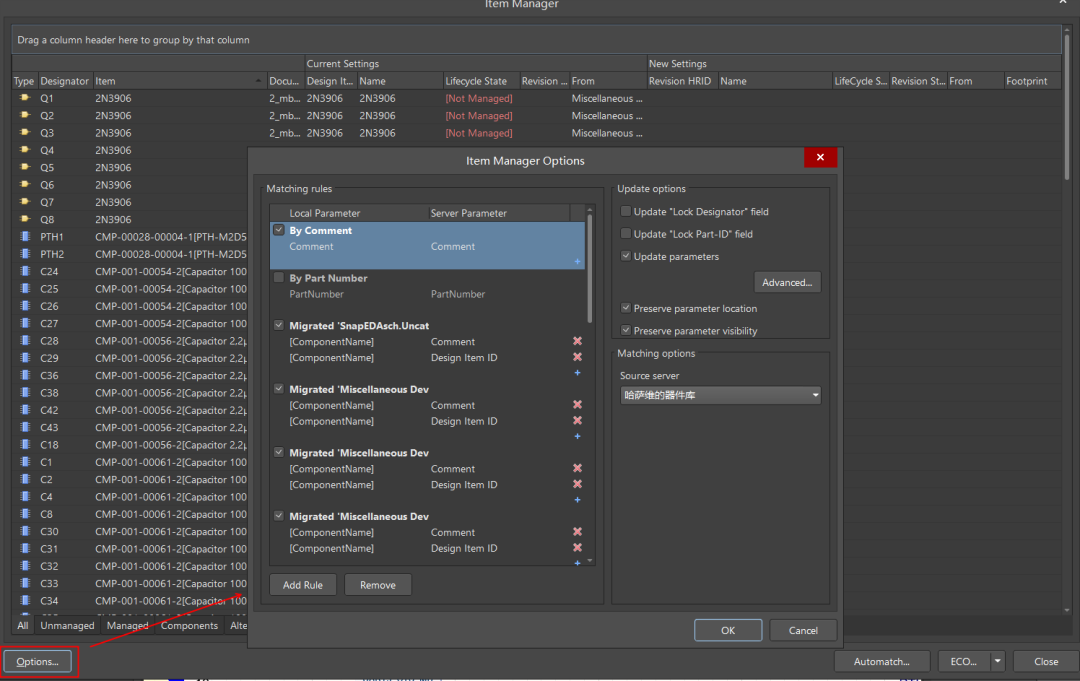The image size is (1080, 681).
Task: Confirm options with OK button
Action: (728, 630)
